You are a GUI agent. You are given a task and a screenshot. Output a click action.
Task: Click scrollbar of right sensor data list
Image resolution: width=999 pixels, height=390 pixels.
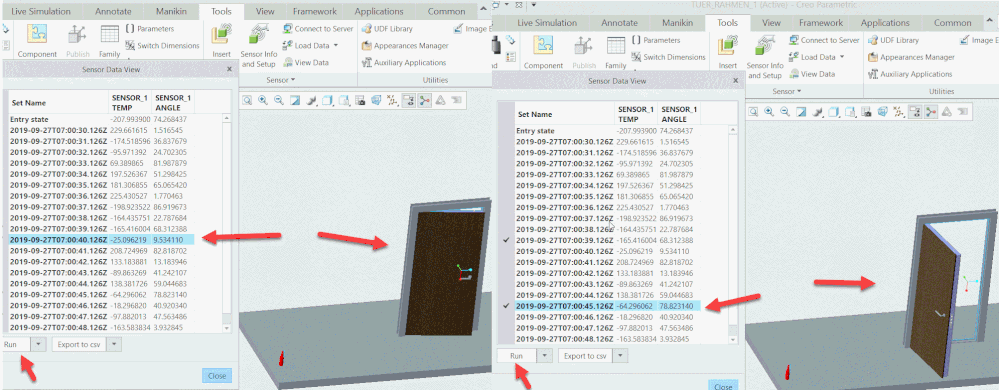[734, 235]
